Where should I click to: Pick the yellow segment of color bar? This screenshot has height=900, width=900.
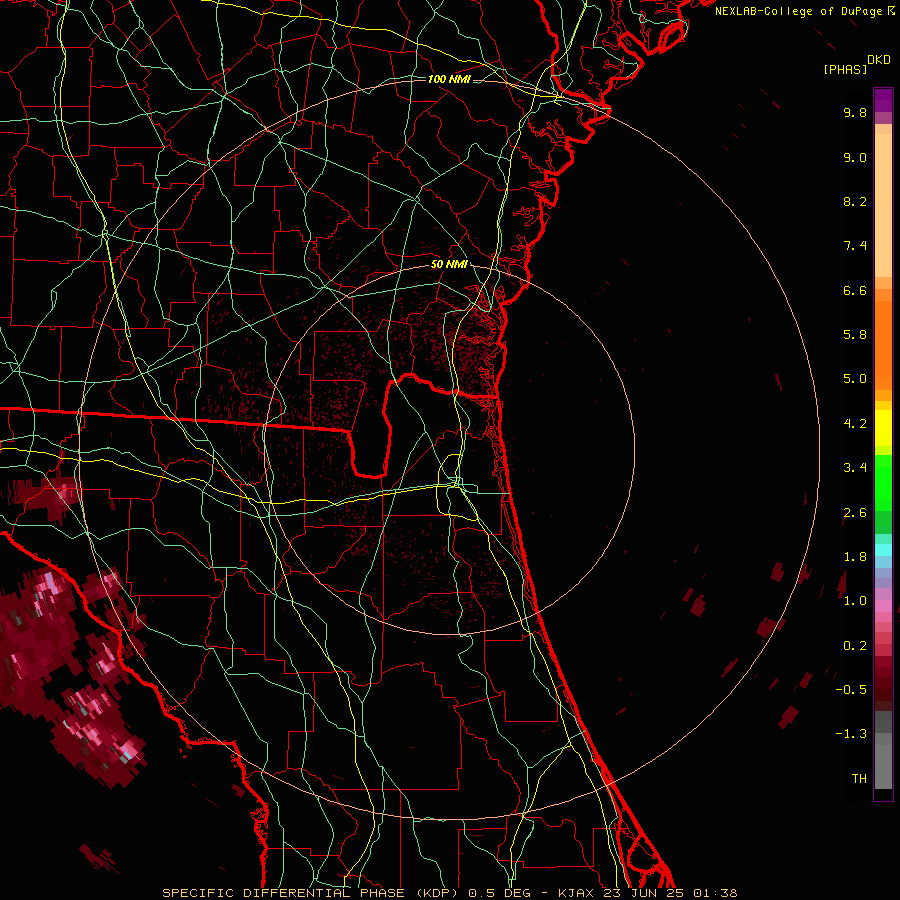coord(883,428)
